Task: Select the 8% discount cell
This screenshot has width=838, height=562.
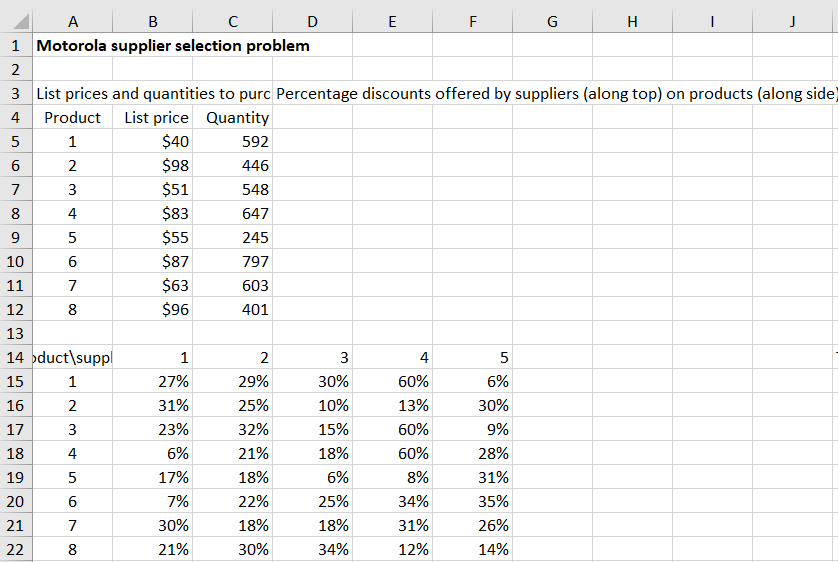Action: (392, 477)
